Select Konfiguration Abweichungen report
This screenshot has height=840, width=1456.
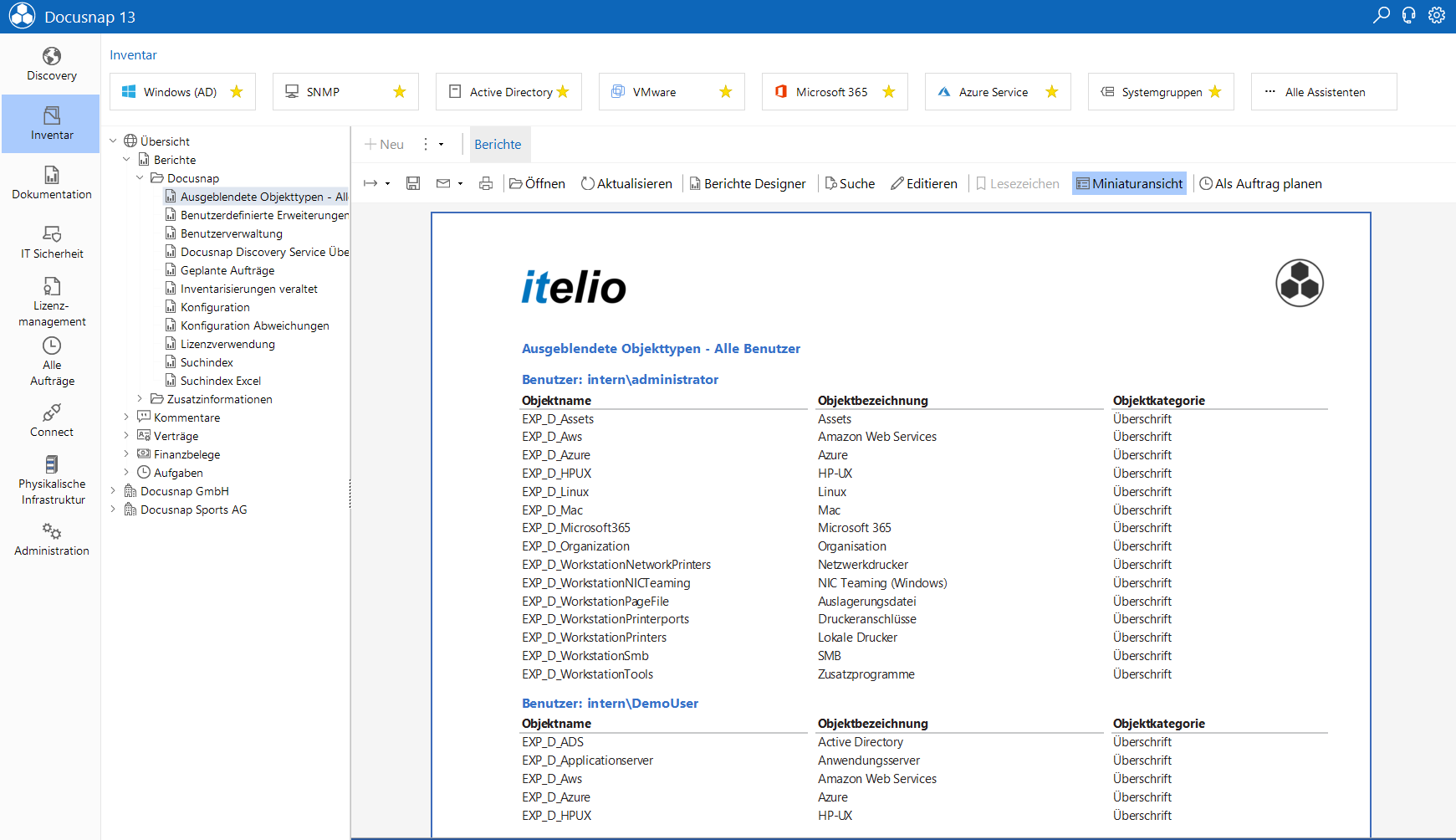pos(254,325)
